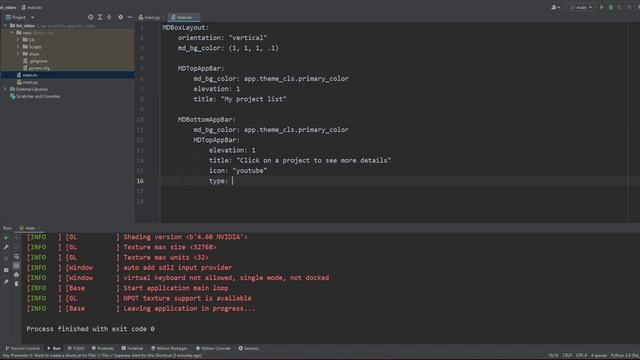Expand the Scripts folder

tap(18, 47)
